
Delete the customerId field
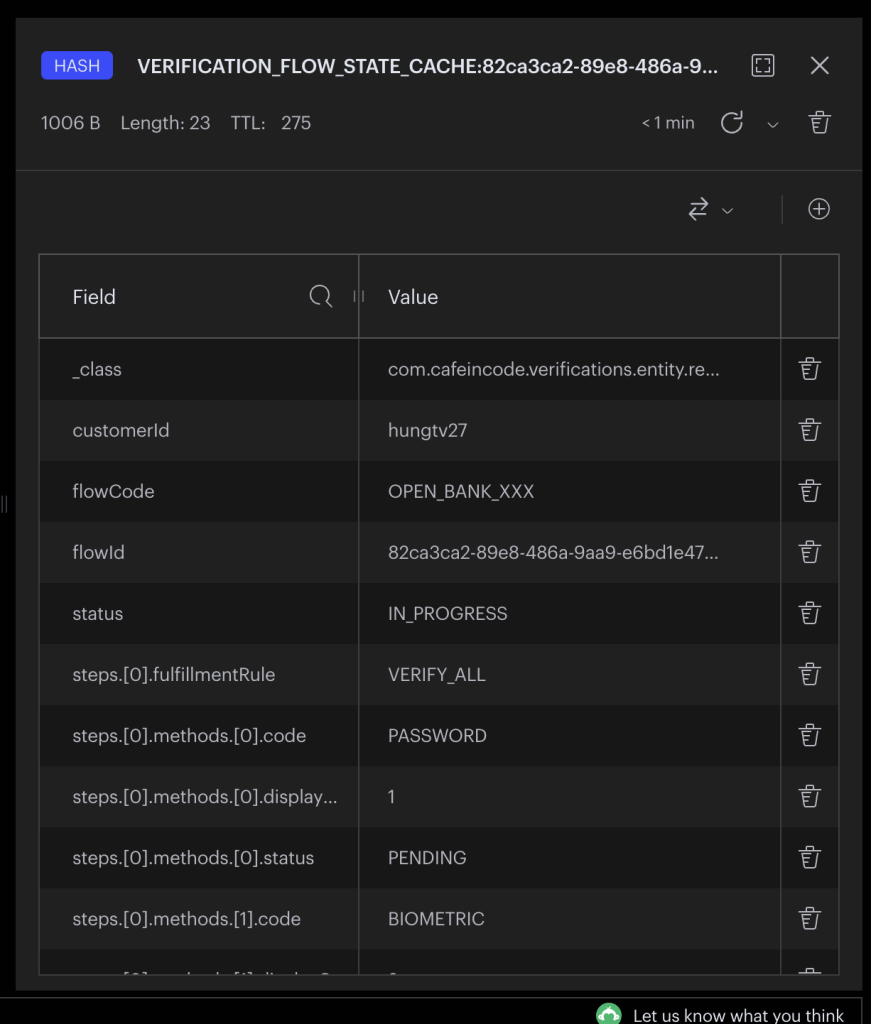click(810, 430)
